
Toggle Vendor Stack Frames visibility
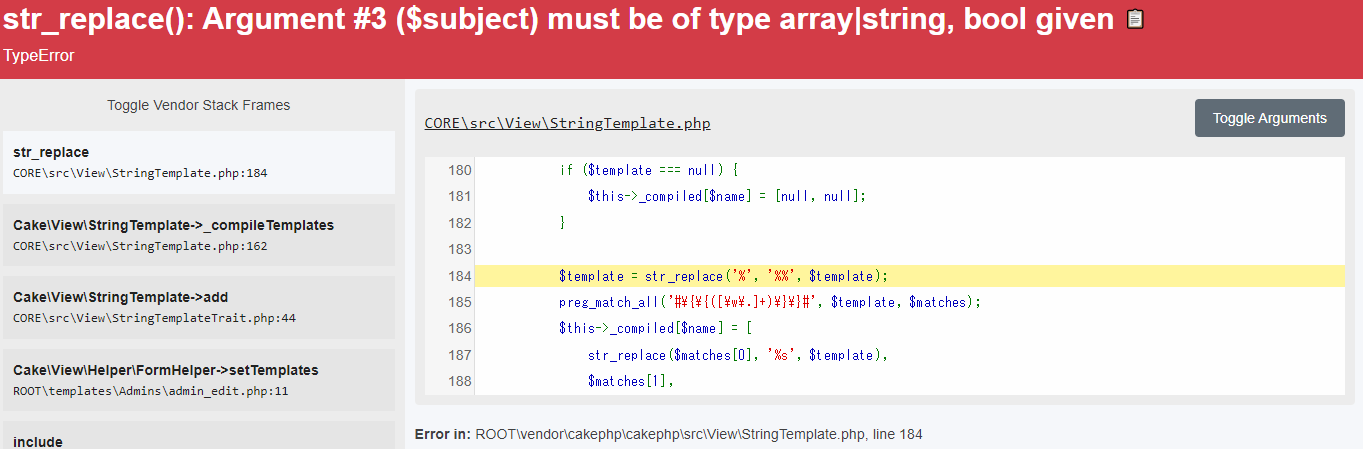point(199,105)
